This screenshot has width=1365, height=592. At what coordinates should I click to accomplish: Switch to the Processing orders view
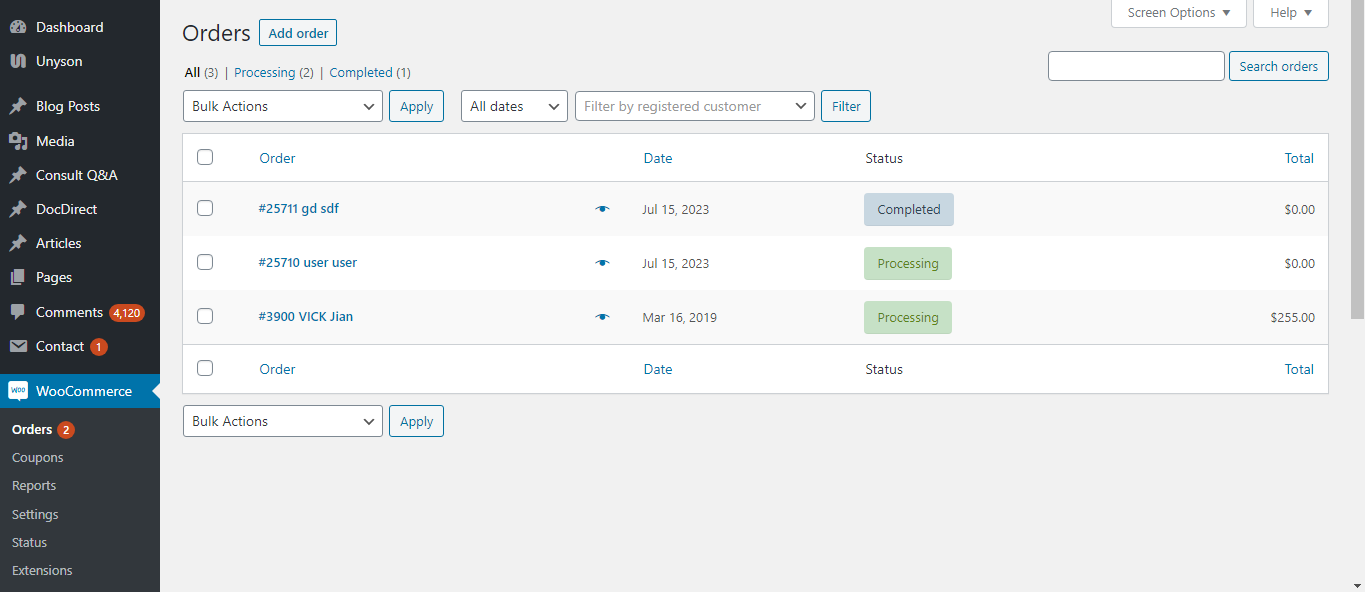(x=264, y=72)
